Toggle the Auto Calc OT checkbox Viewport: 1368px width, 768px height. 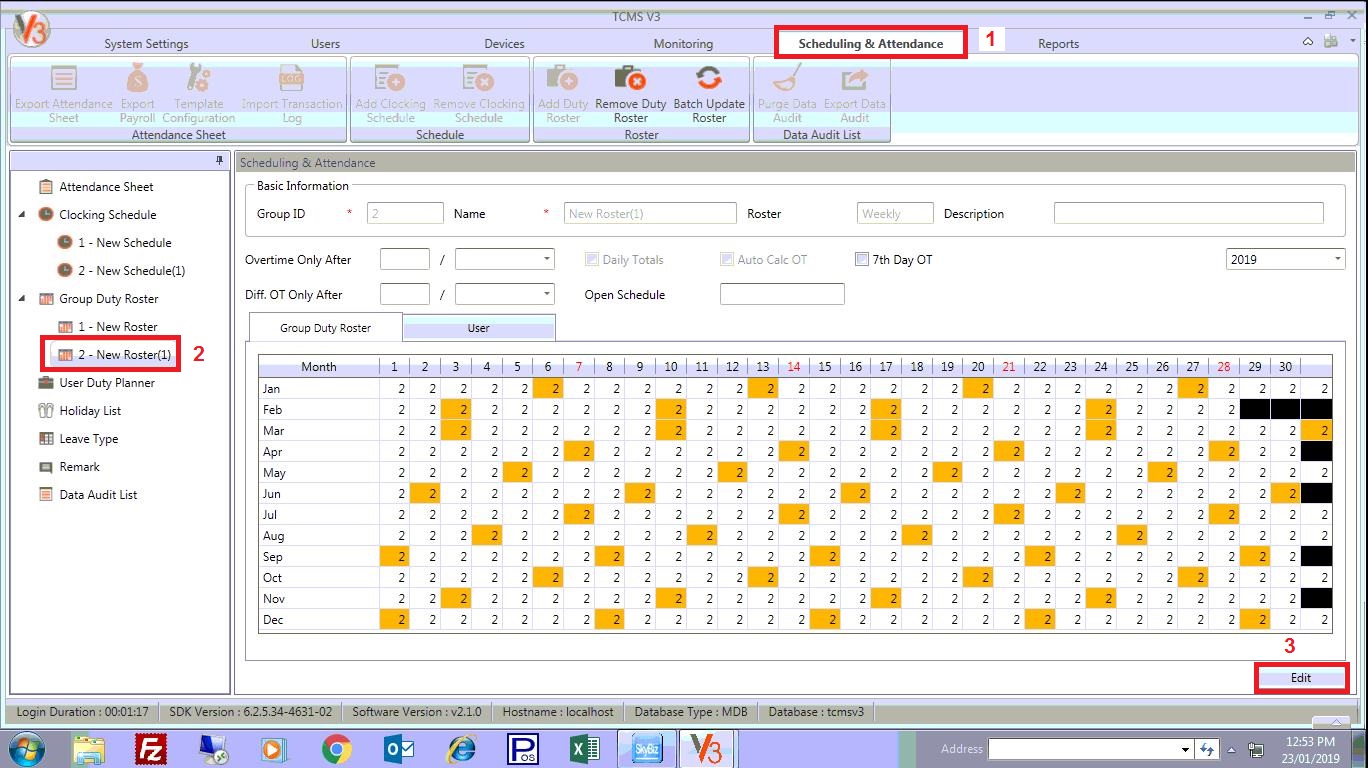coord(727,260)
